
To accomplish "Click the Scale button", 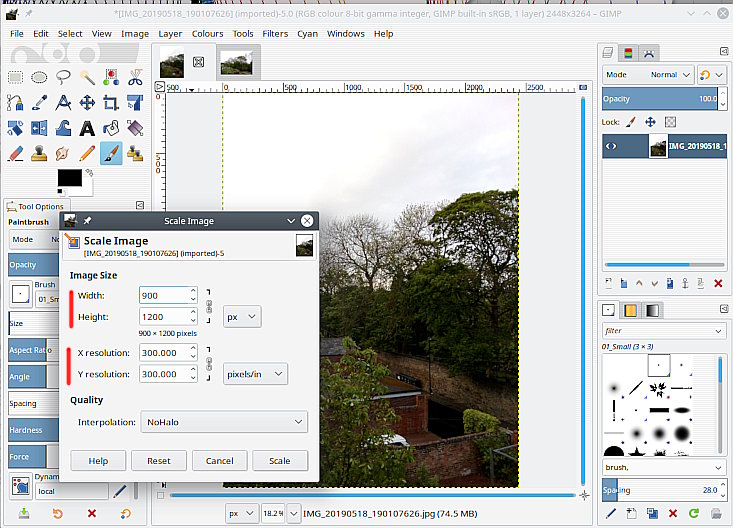I will (x=279, y=461).
